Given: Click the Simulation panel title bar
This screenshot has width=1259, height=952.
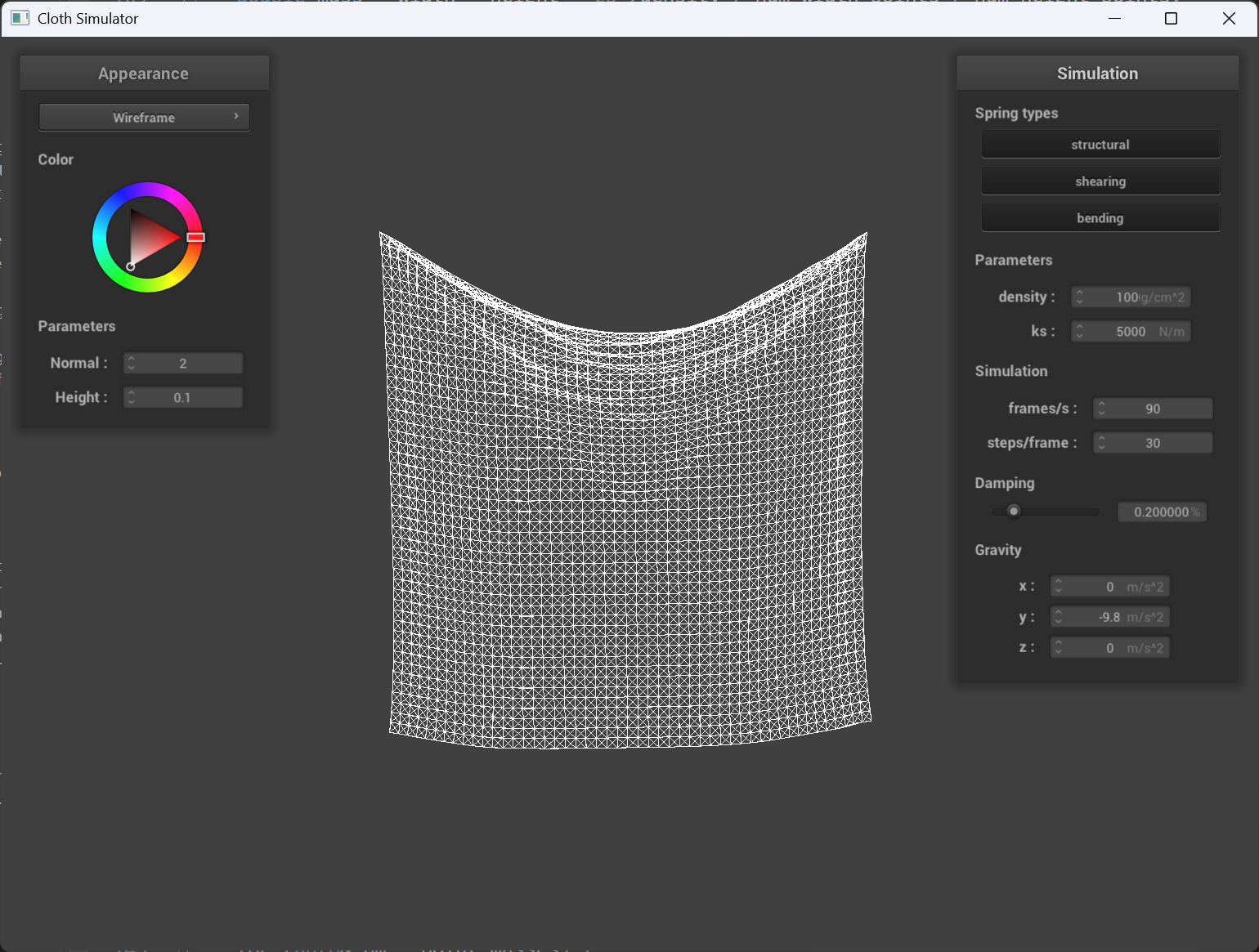Looking at the screenshot, I should 1097,74.
